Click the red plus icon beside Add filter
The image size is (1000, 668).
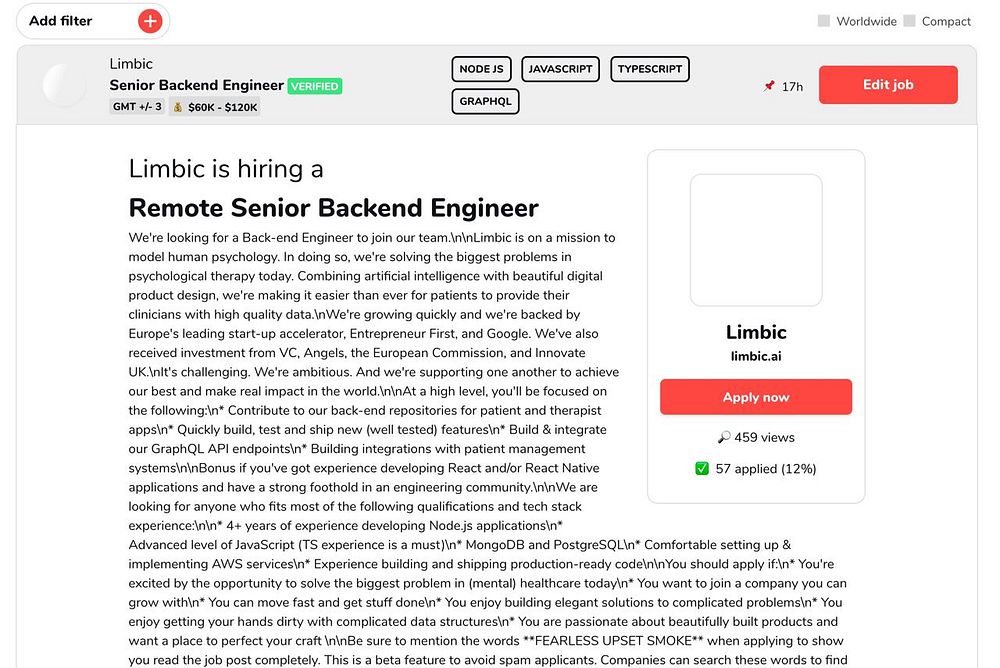point(150,21)
